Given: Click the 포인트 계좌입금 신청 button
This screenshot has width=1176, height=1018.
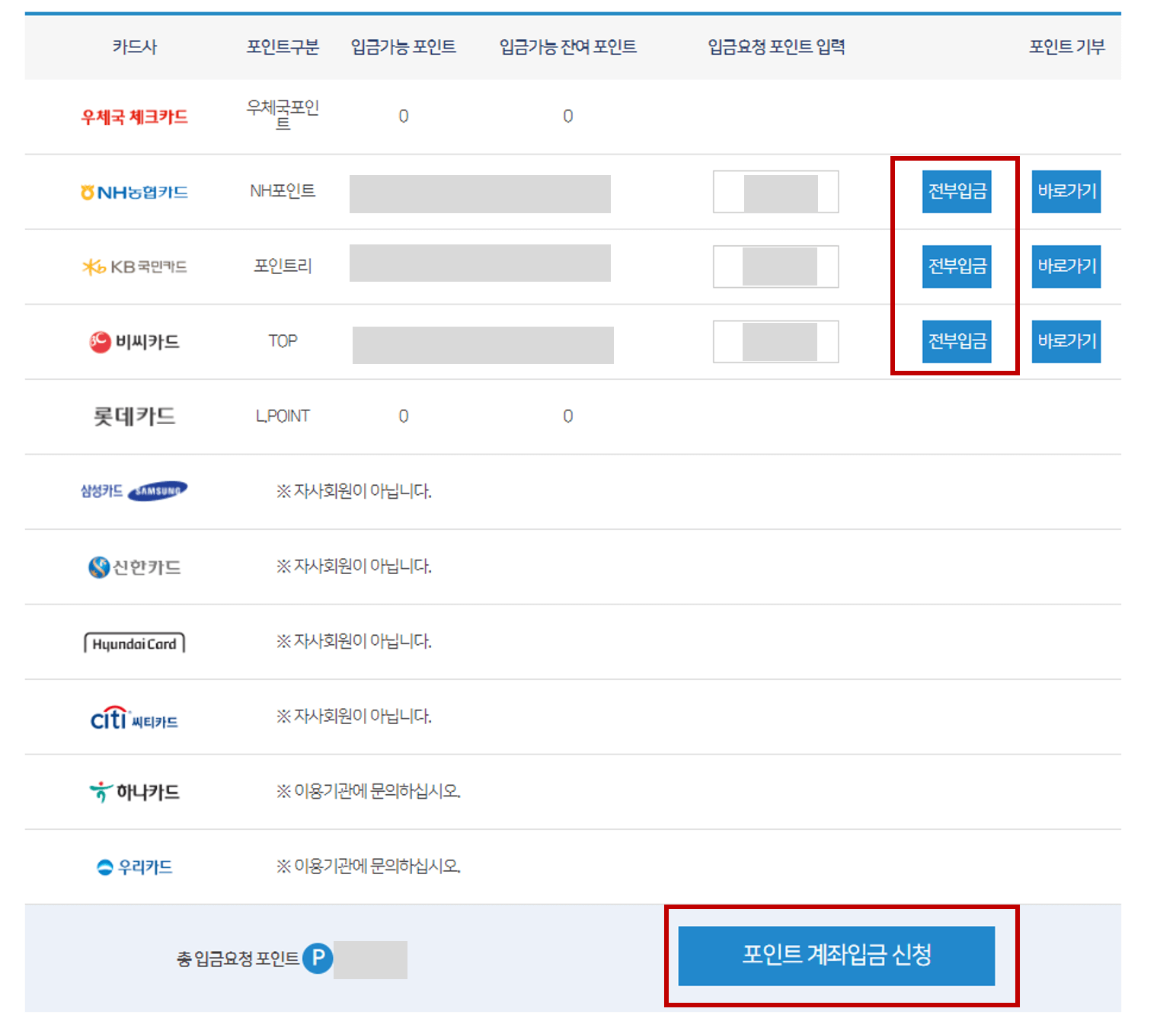Looking at the screenshot, I should 837,956.
